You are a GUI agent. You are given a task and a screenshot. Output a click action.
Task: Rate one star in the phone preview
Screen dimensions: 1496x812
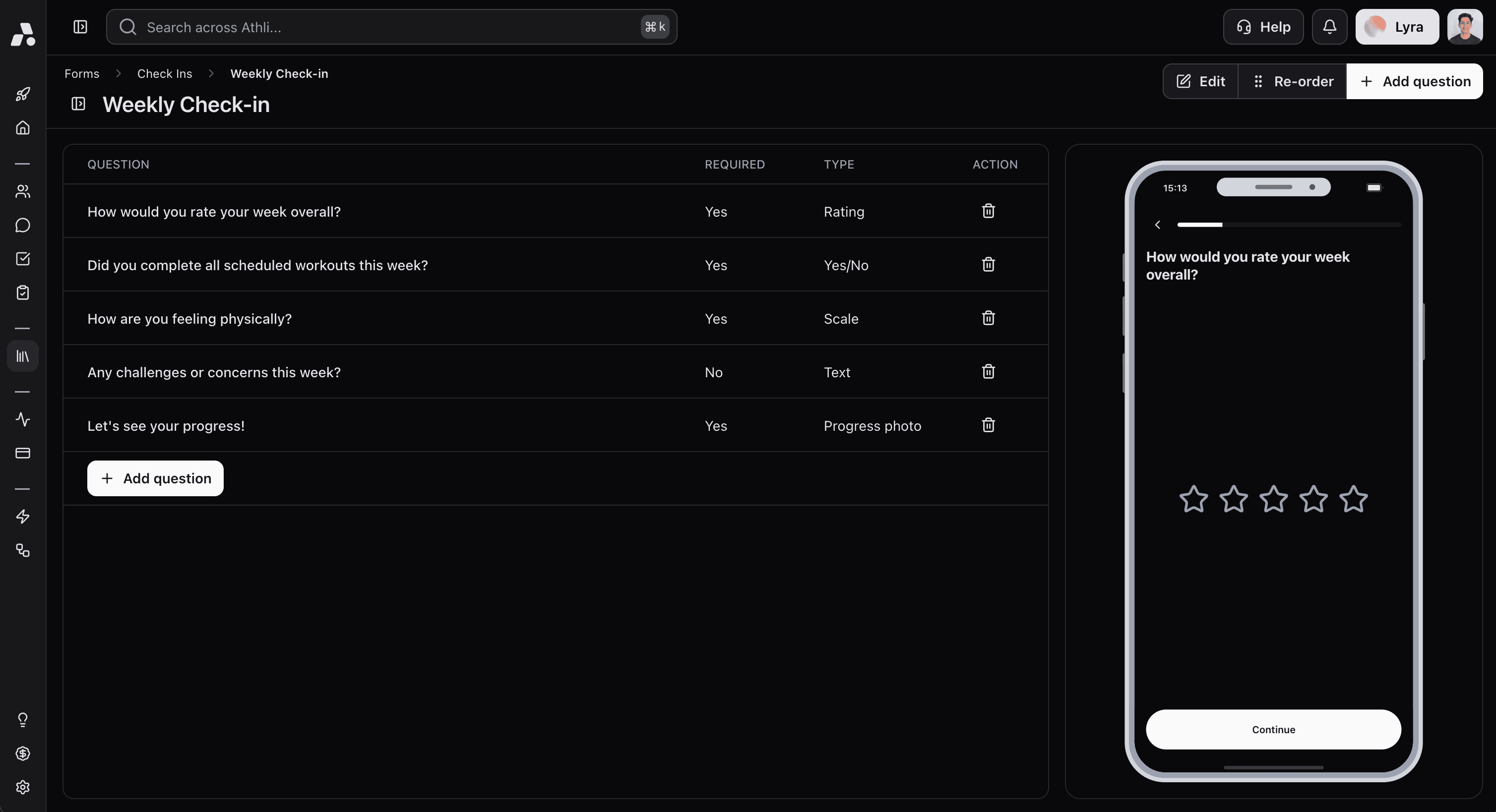click(x=1193, y=499)
